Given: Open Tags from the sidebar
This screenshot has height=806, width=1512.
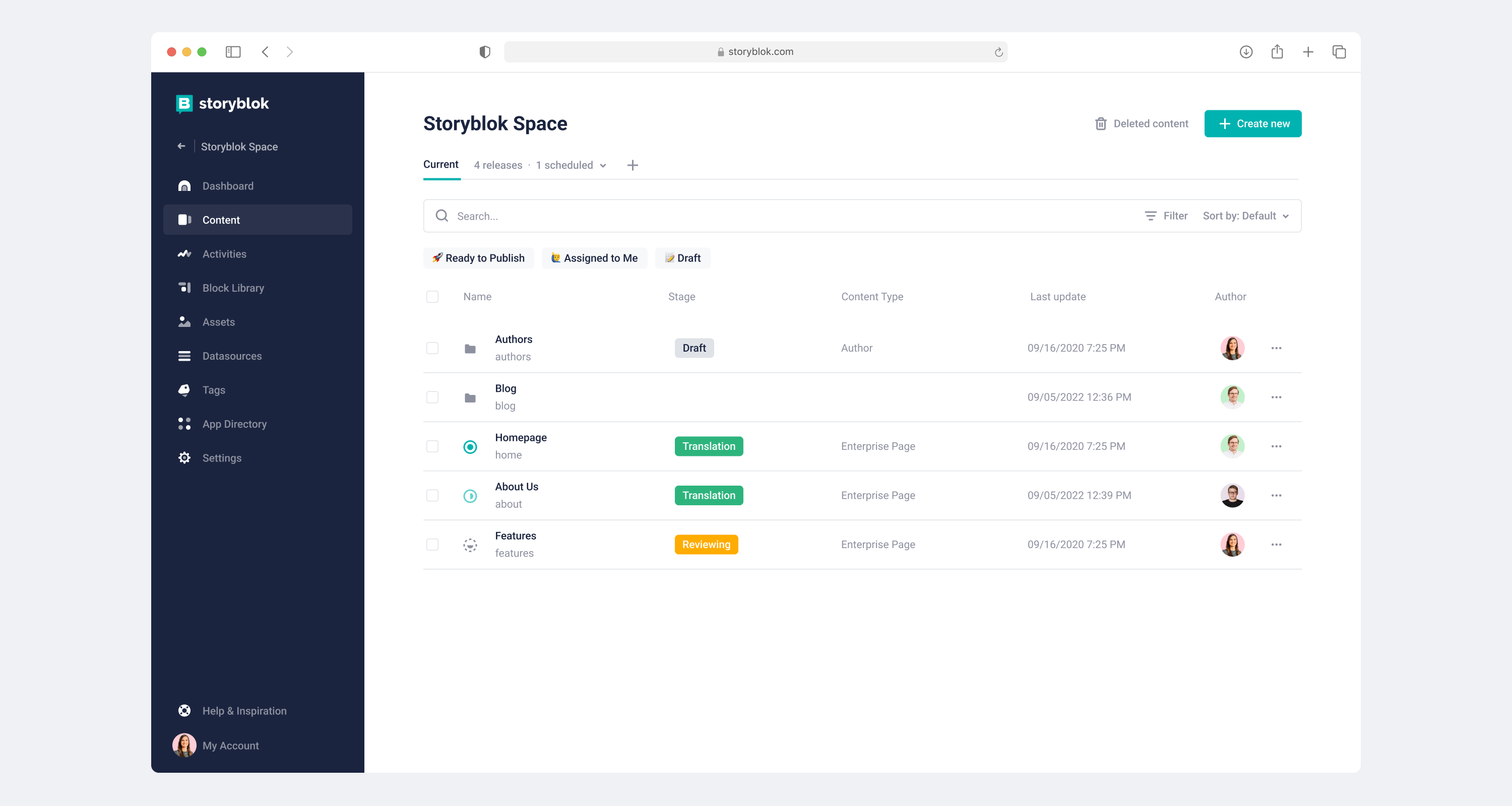Looking at the screenshot, I should coord(214,390).
